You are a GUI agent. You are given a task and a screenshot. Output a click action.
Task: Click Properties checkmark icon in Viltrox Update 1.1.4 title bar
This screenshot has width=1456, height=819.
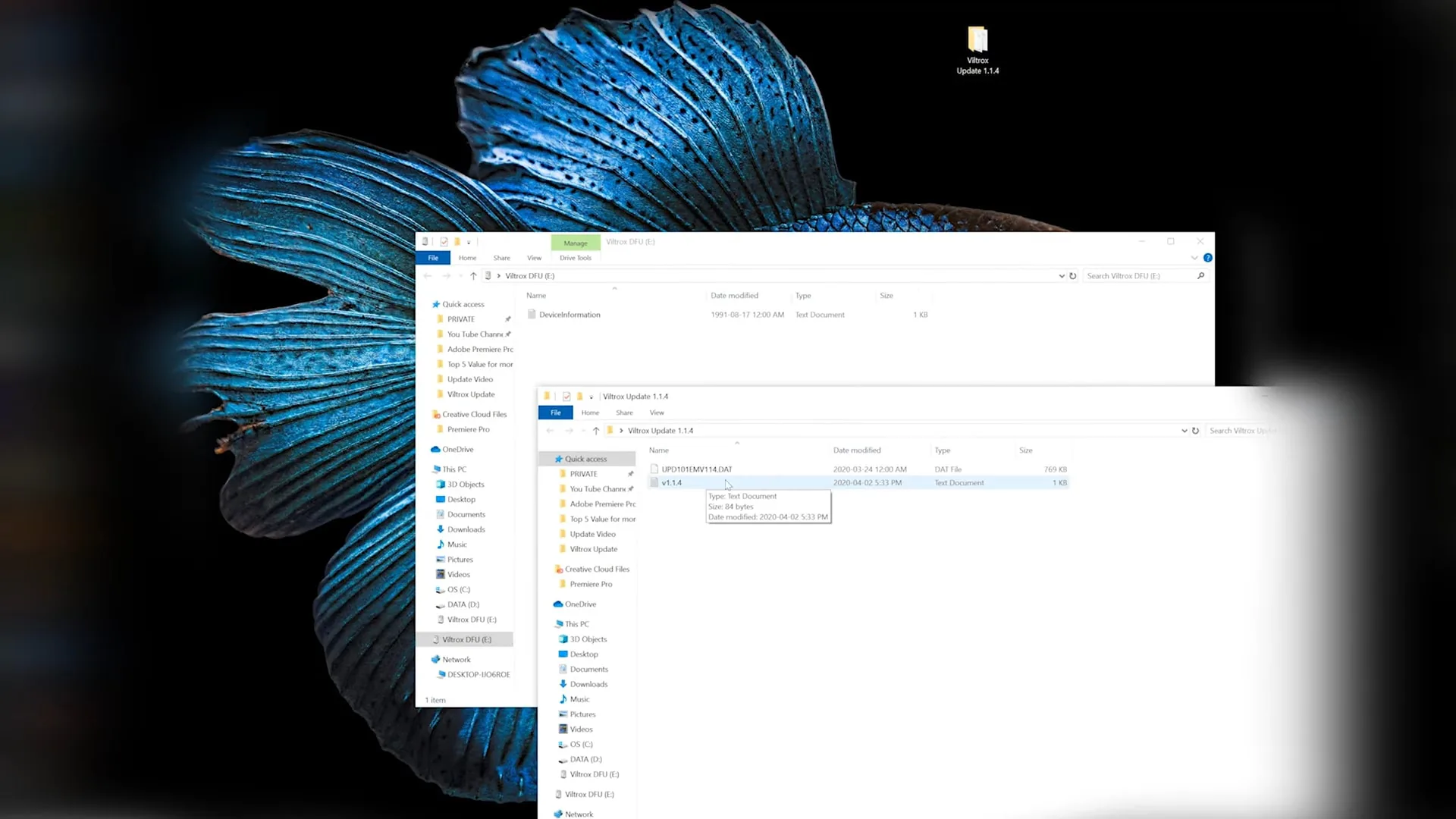click(566, 397)
